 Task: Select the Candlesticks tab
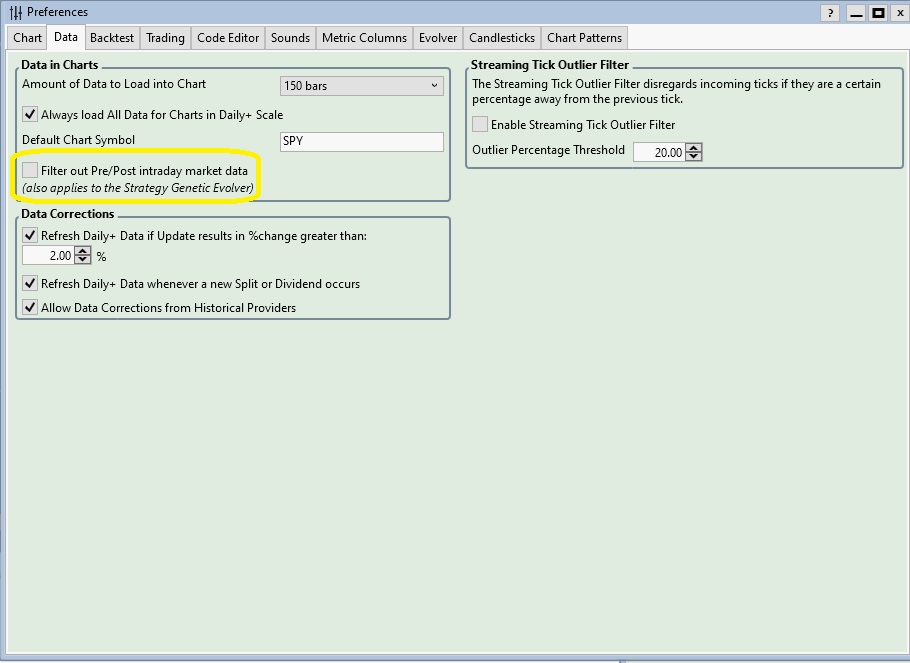(x=502, y=38)
